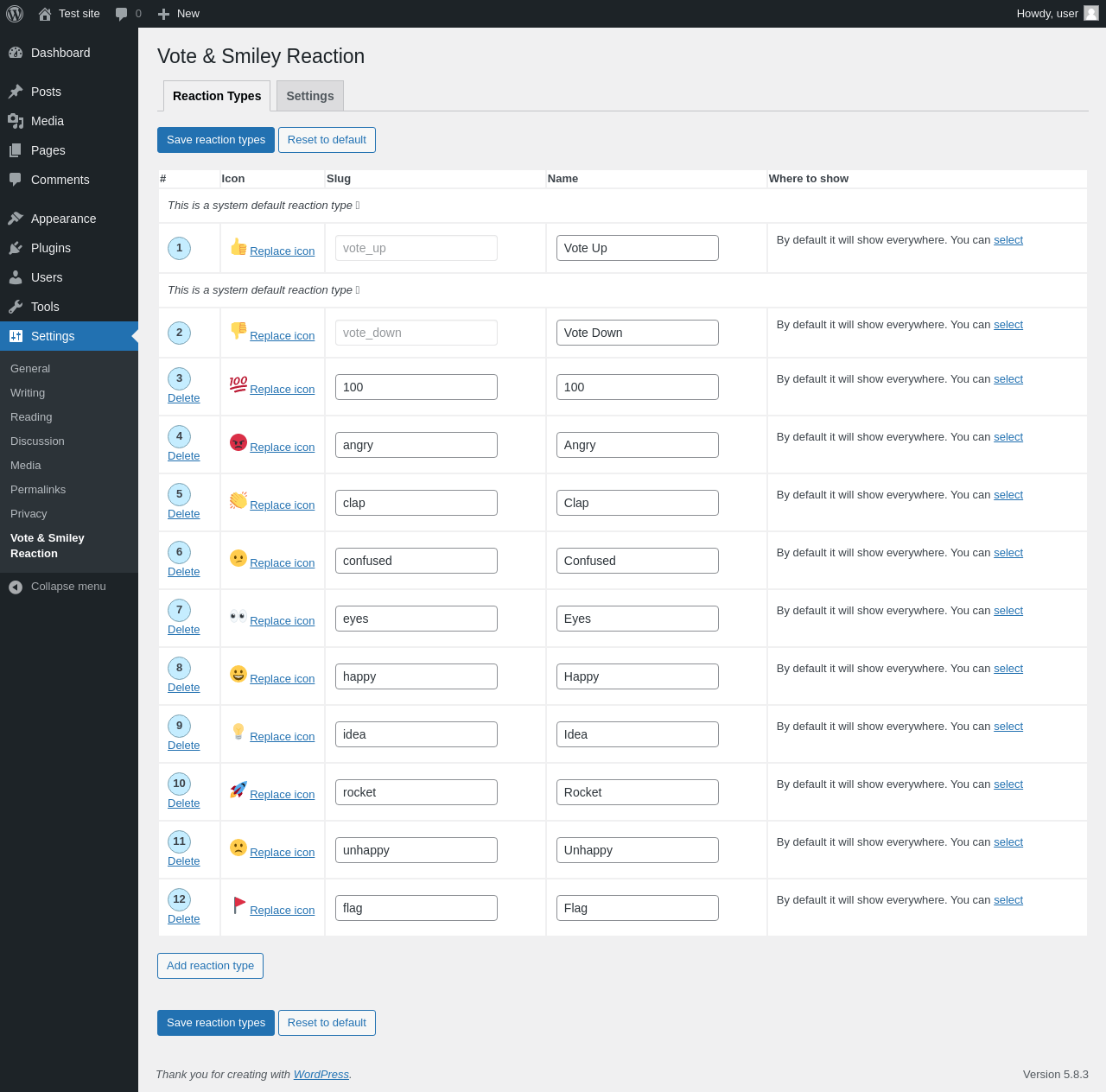The height and width of the screenshot is (1092, 1106).
Task: Click the thumbs up reaction icon
Action: pos(238,247)
